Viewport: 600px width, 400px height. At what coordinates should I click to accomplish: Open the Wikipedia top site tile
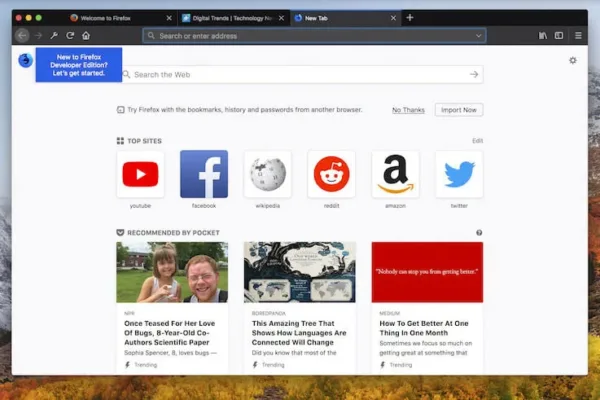268,174
